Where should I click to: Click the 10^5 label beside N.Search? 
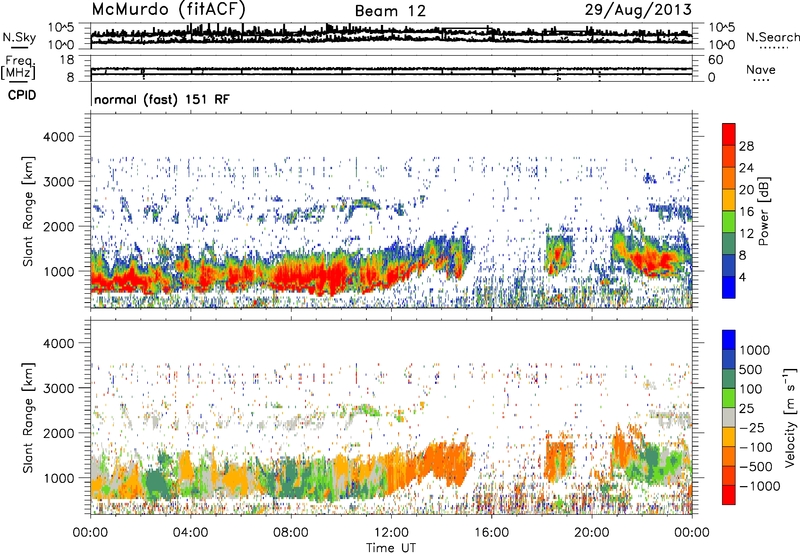point(722,27)
